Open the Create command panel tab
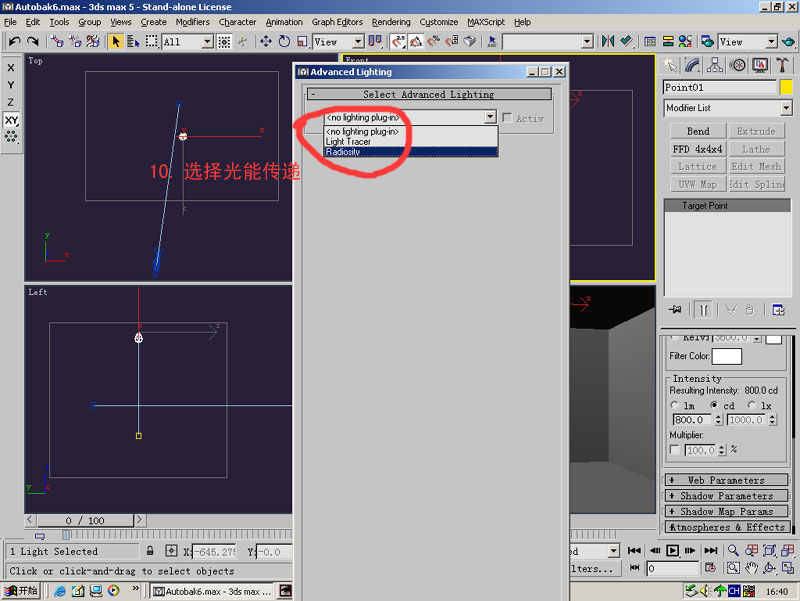The width and height of the screenshot is (800, 601). point(670,65)
